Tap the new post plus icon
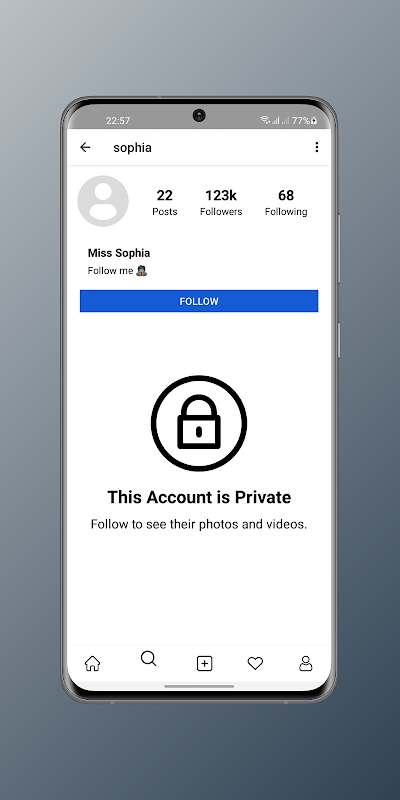Image resolution: width=400 pixels, height=800 pixels. coord(205,663)
